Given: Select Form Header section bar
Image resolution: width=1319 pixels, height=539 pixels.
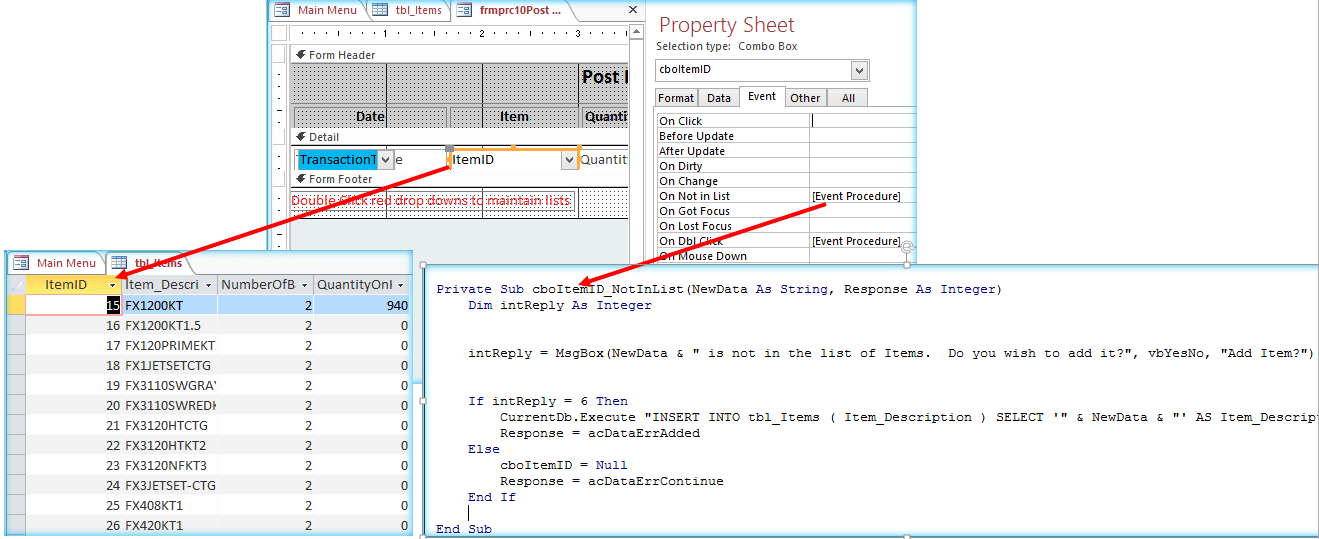Looking at the screenshot, I should [459, 54].
